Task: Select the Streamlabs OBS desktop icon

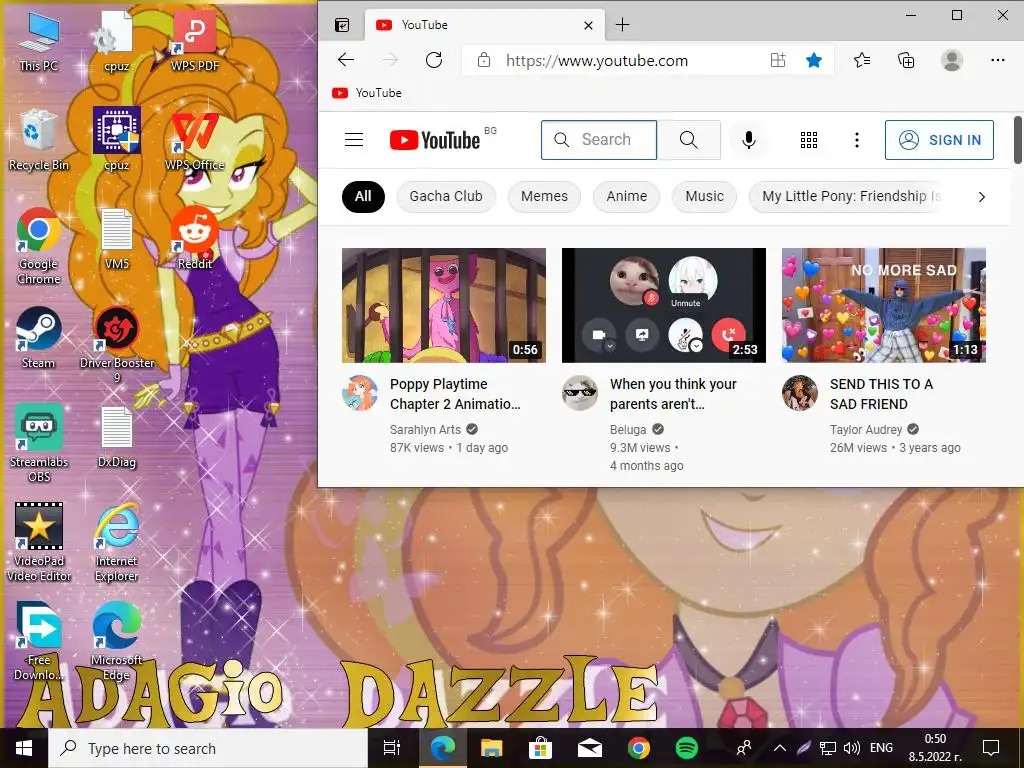Action: tap(39, 444)
